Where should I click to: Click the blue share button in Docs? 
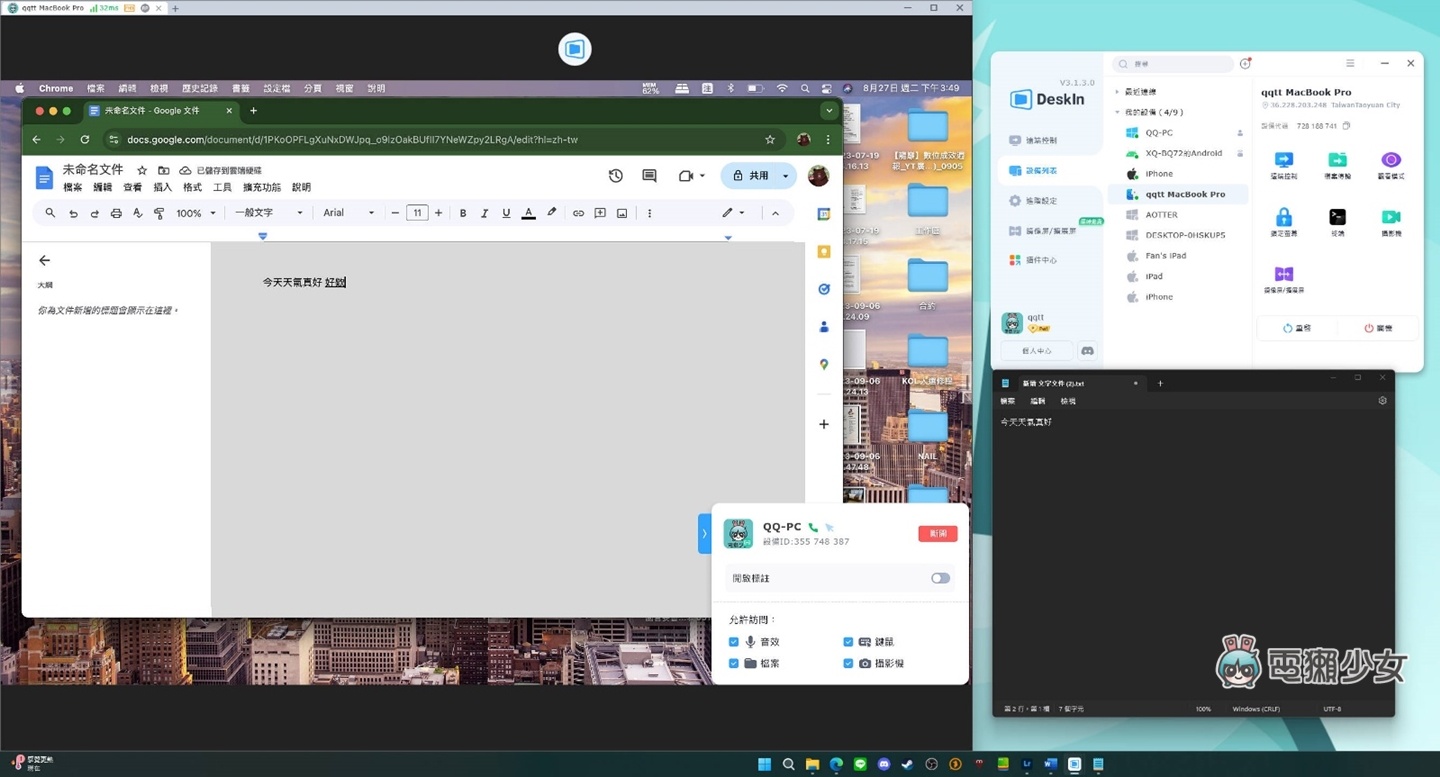751,176
